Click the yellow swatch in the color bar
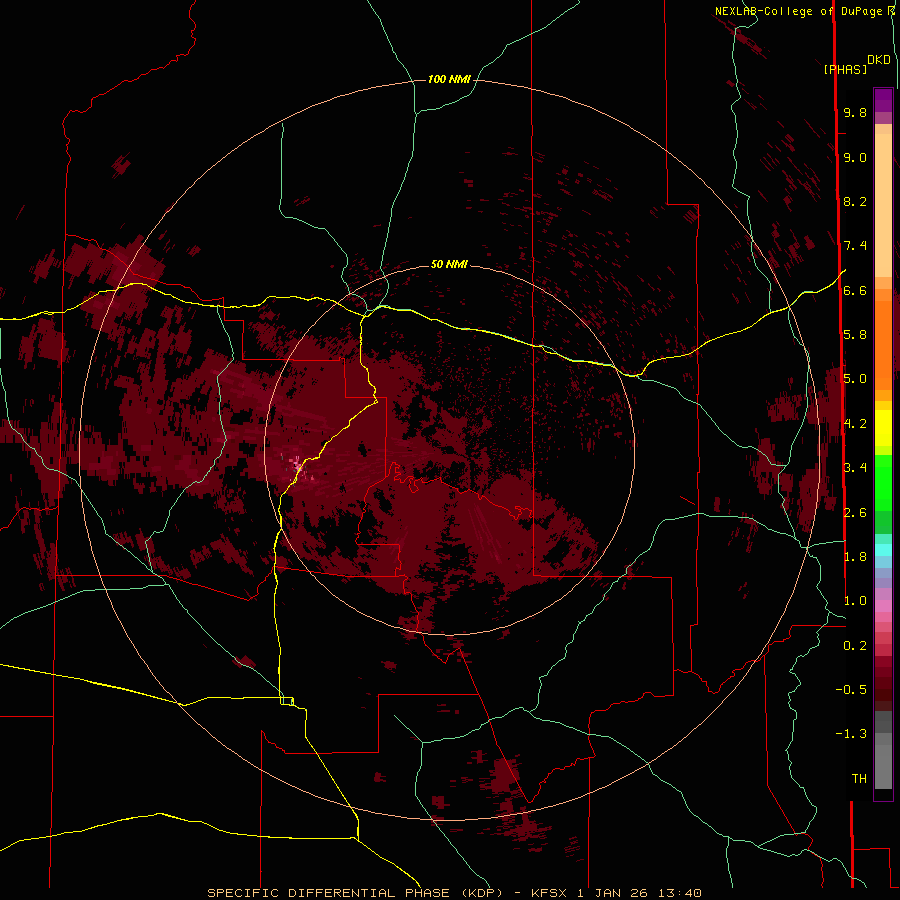 (883, 428)
